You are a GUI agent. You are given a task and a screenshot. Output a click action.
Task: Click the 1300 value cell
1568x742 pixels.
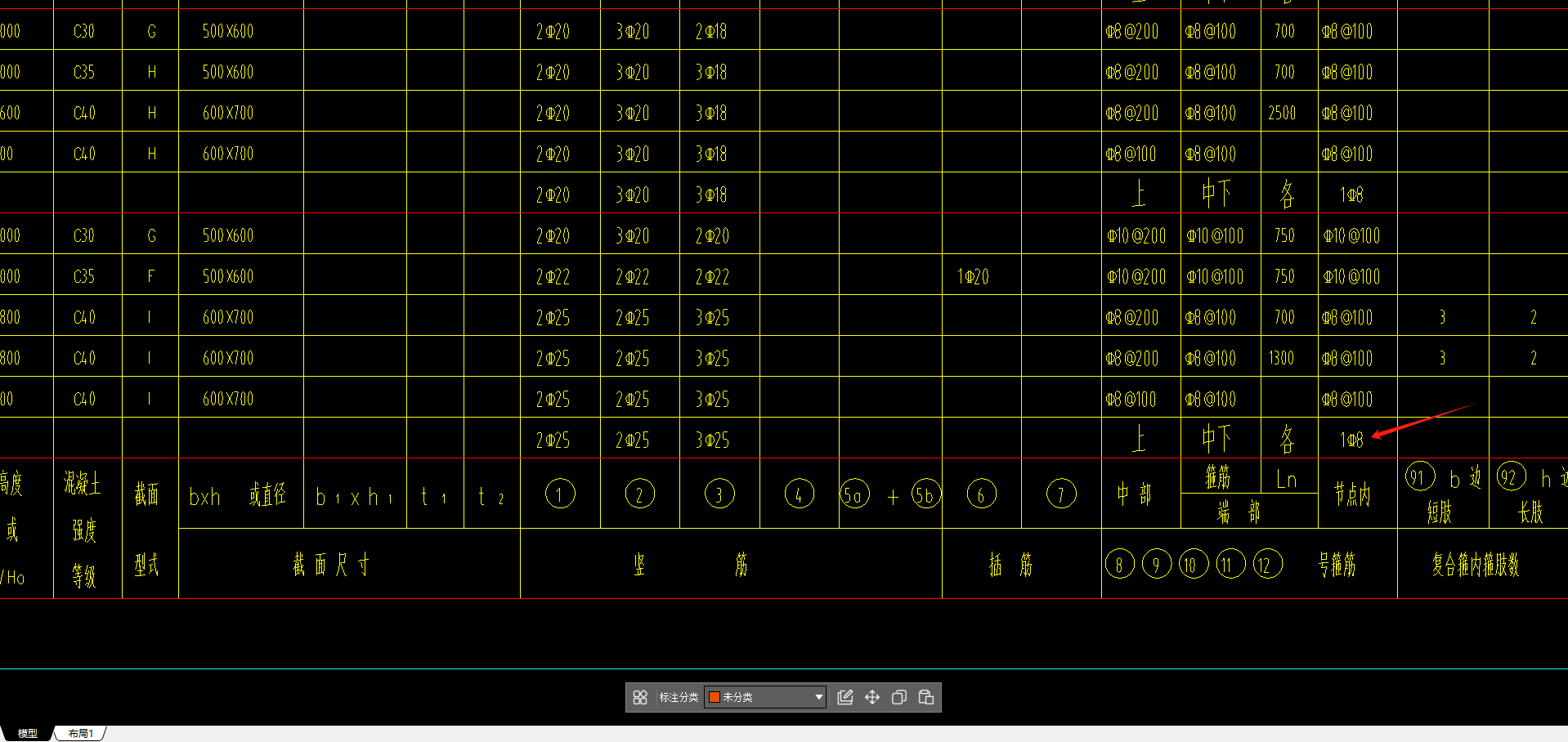point(1282,358)
